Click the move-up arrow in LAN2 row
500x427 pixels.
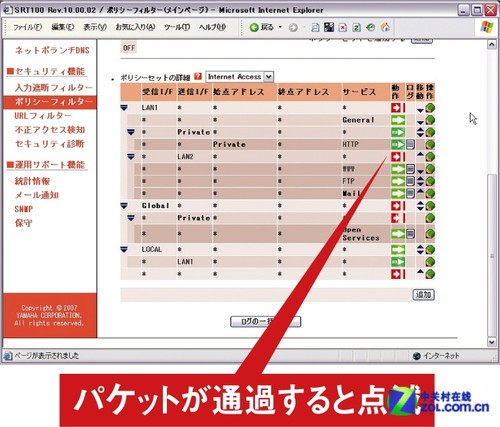[420, 154]
